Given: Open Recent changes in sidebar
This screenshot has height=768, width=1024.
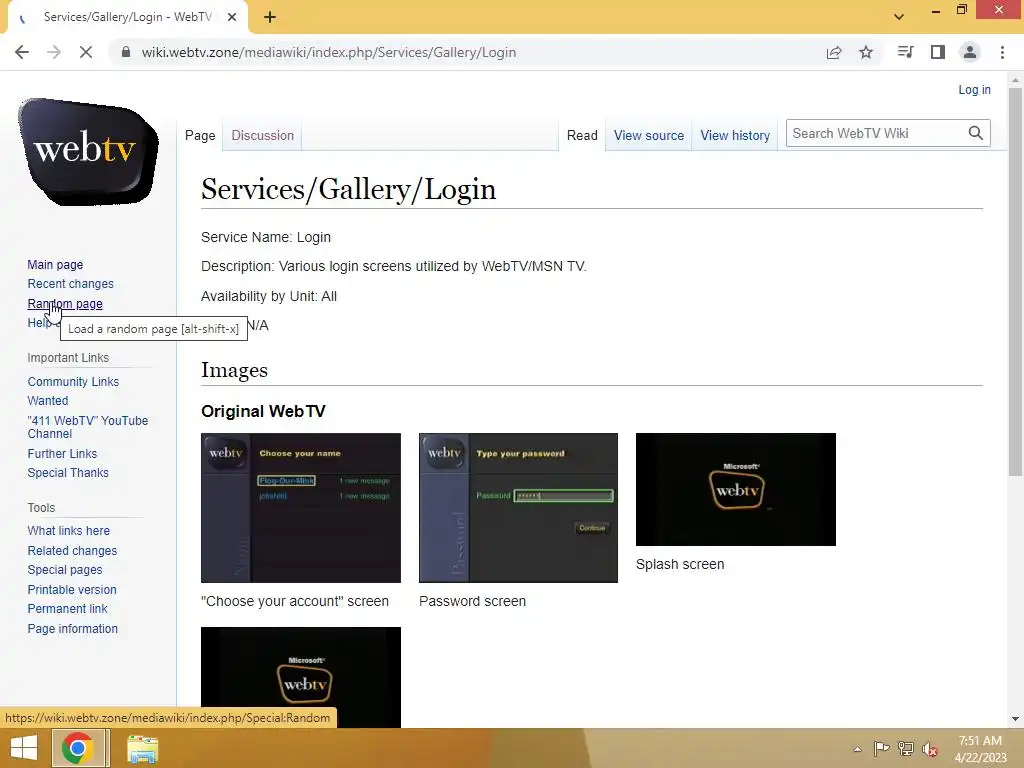Looking at the screenshot, I should click(71, 283).
